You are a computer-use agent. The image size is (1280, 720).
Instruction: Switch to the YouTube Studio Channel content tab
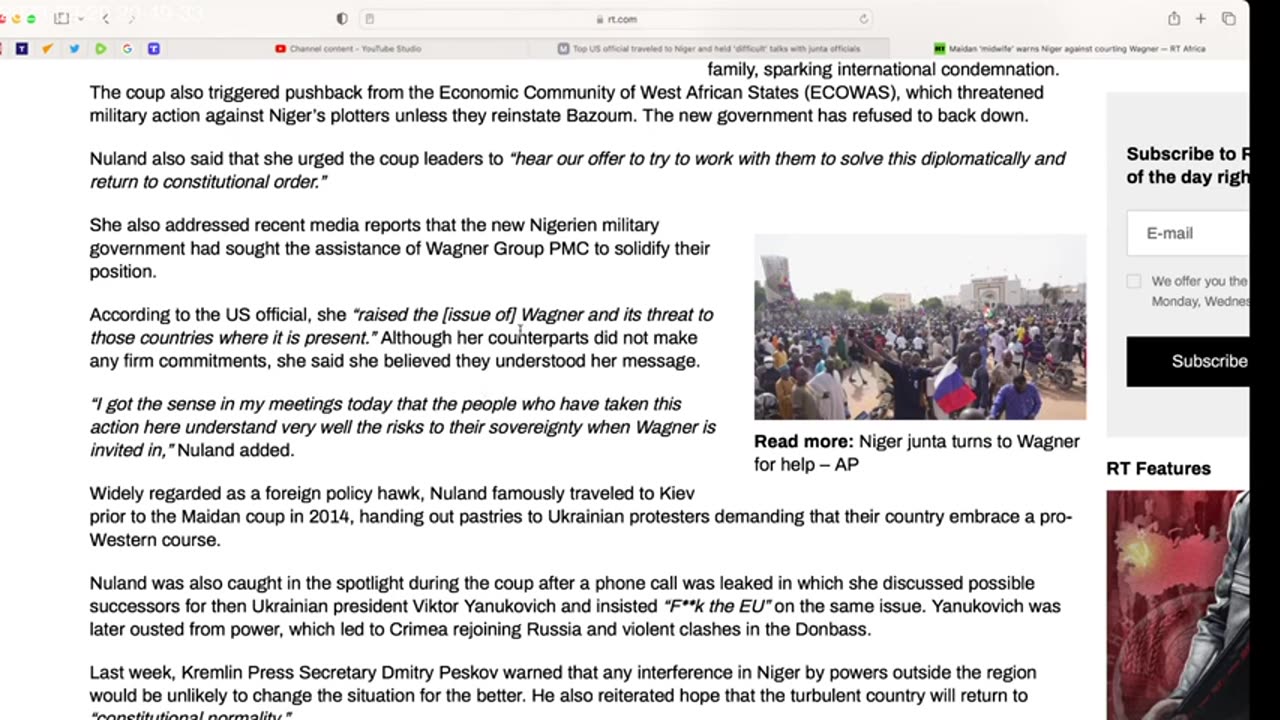click(348, 48)
